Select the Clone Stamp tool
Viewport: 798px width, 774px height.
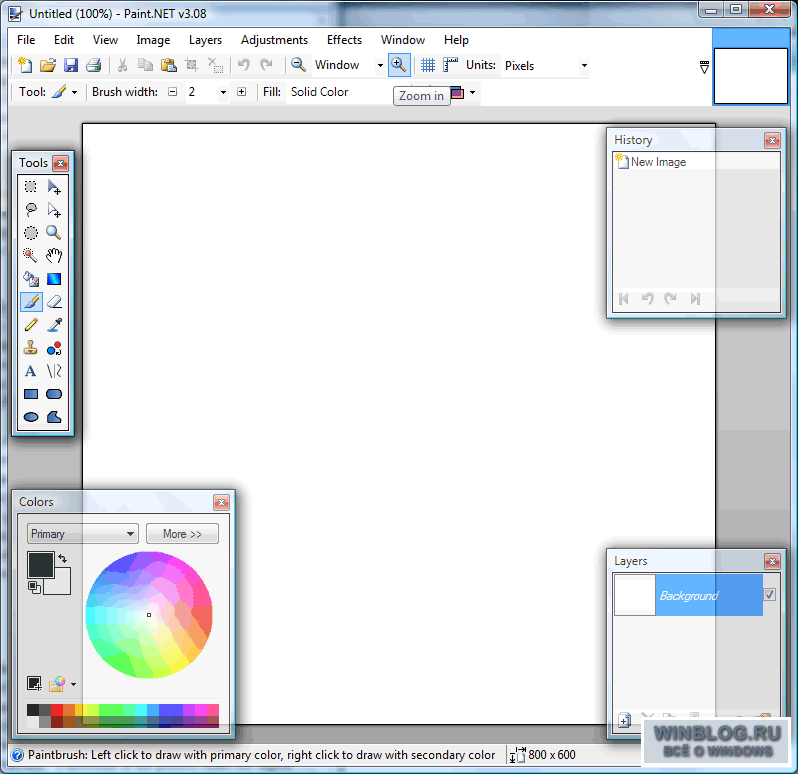pos(31,348)
